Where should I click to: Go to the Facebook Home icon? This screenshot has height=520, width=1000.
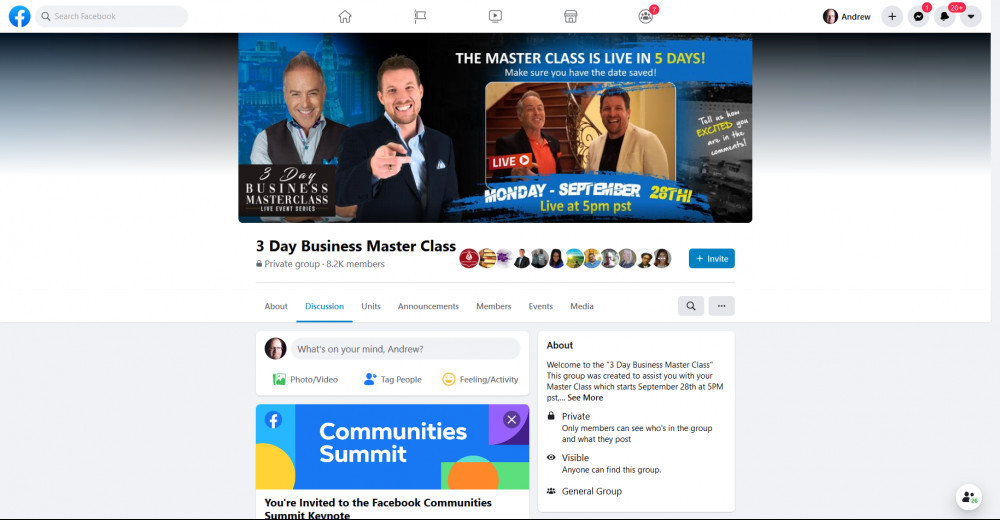344,17
